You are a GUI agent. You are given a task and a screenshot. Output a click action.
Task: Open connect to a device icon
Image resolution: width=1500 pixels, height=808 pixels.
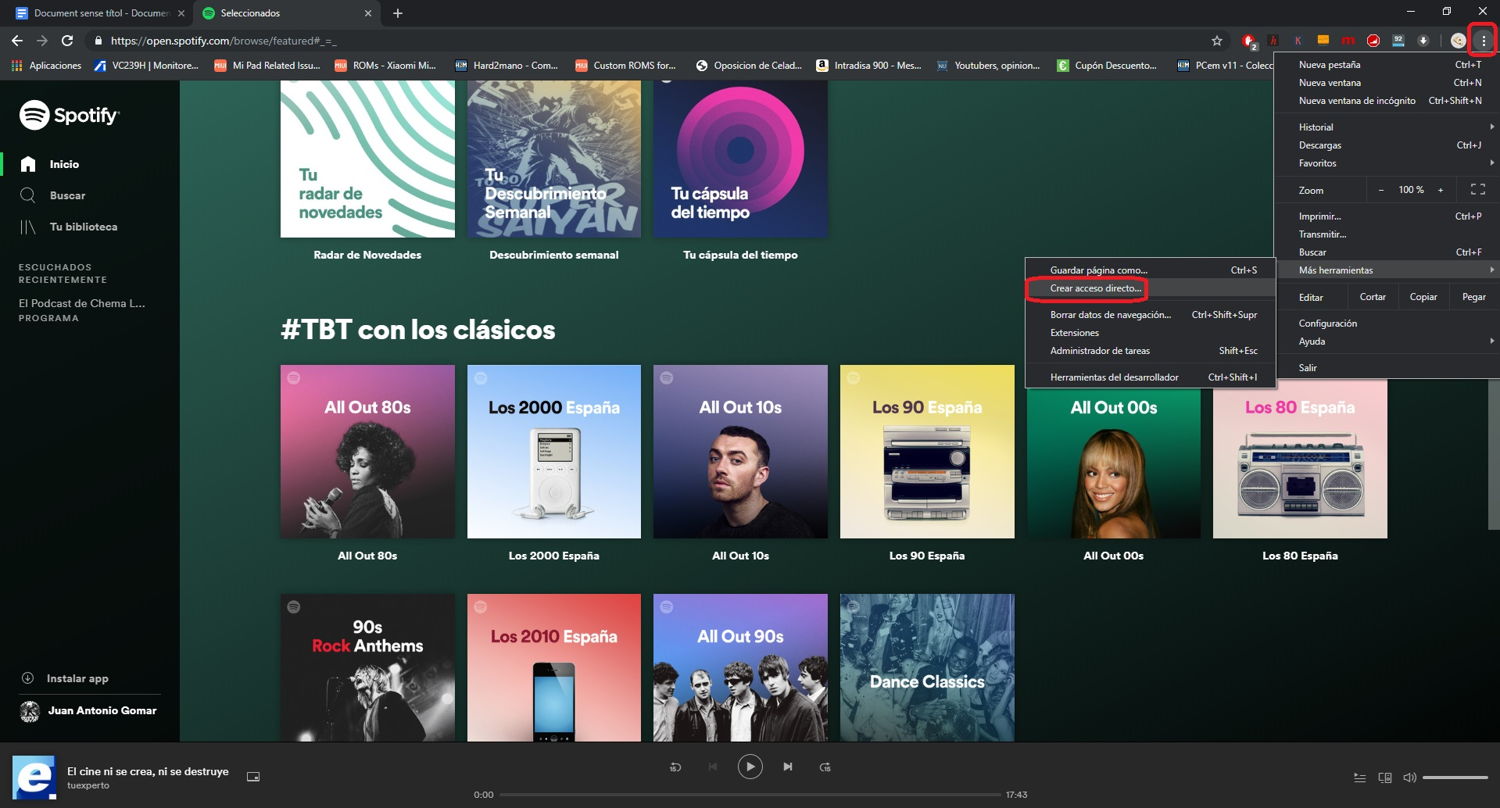(1385, 777)
